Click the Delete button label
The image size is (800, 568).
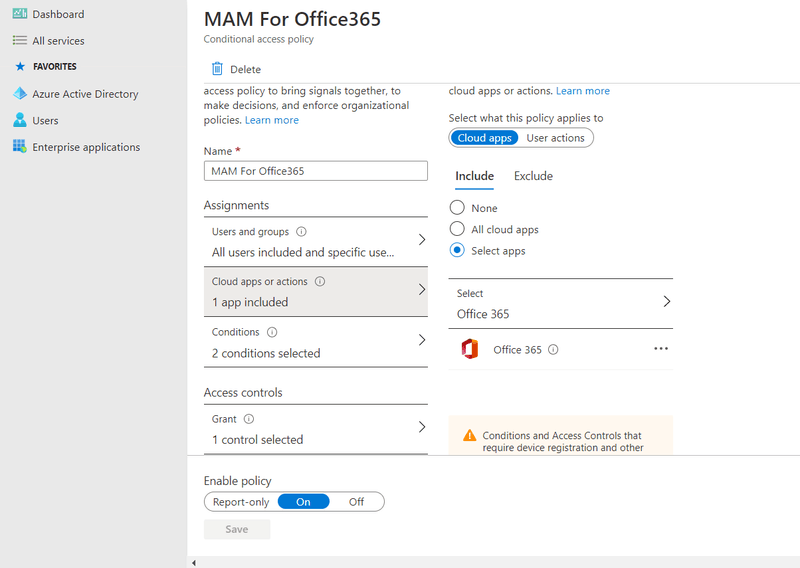click(245, 69)
